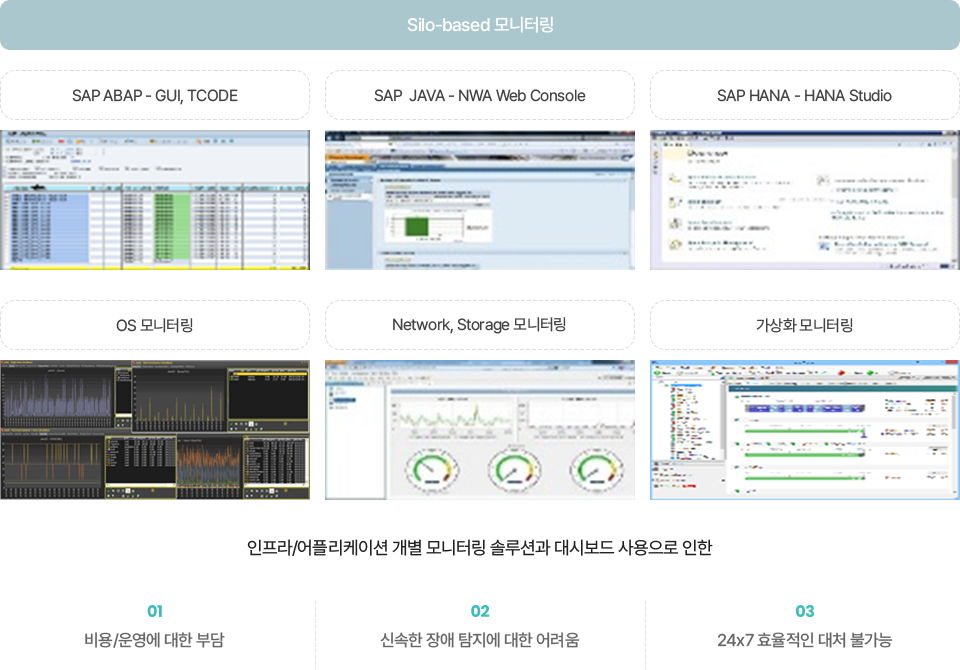The image size is (960, 670).
Task: Open the SAP ABAP GUI screenshot thumbnail
Action: pos(155,200)
